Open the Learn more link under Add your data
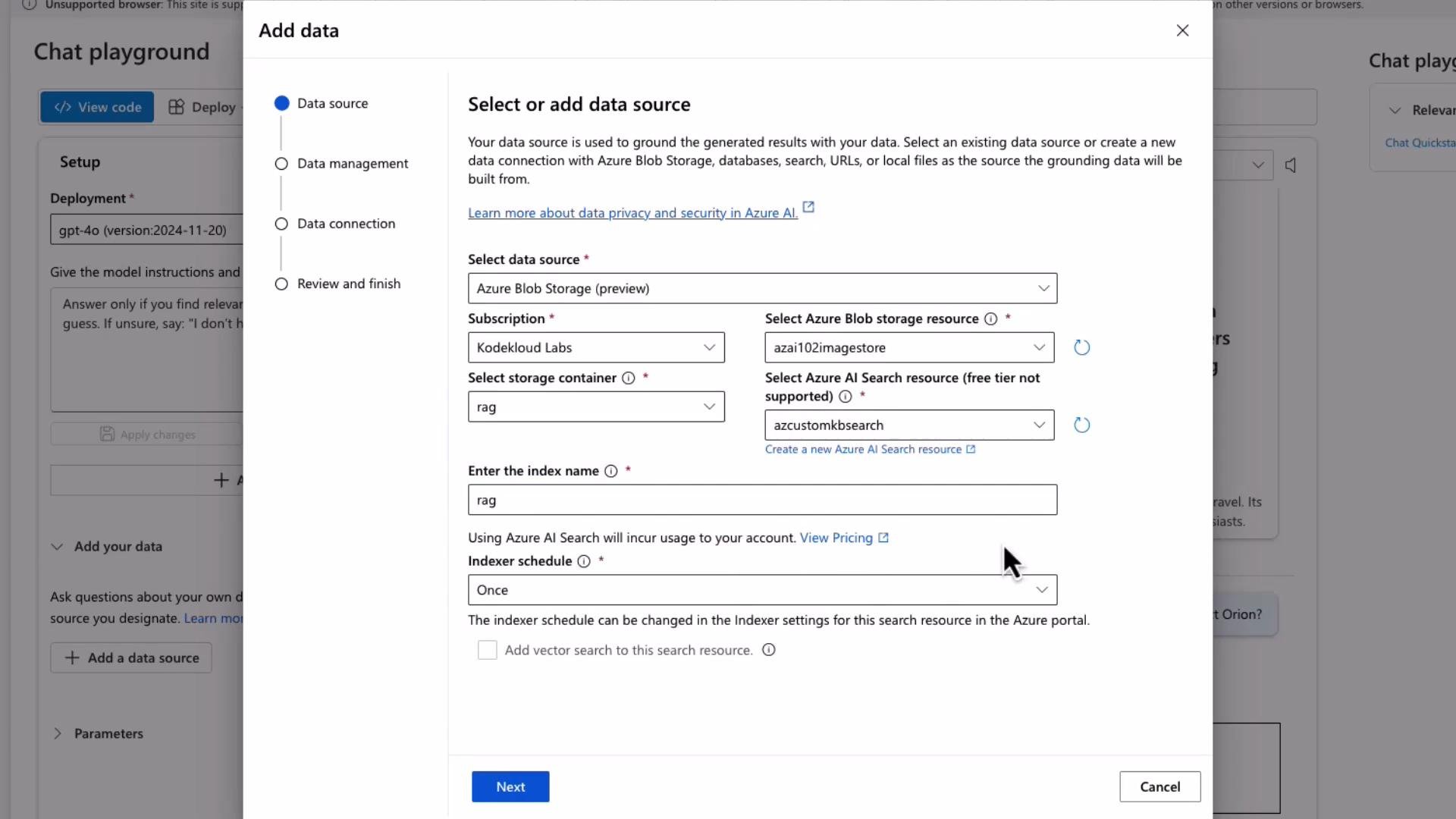This screenshot has width=1456, height=819. pyautogui.click(x=213, y=618)
